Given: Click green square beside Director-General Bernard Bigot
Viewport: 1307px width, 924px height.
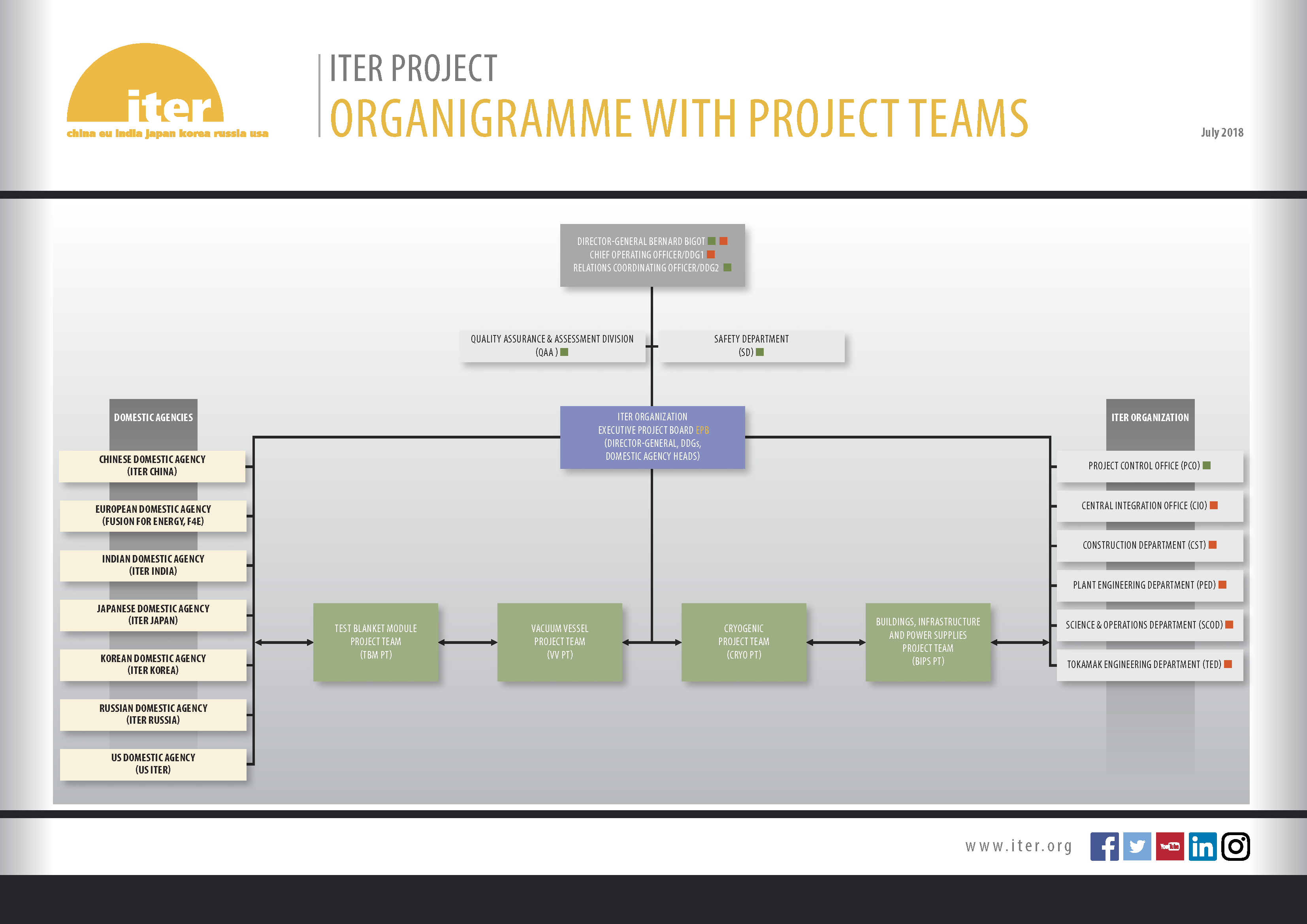Looking at the screenshot, I should pos(712,241).
